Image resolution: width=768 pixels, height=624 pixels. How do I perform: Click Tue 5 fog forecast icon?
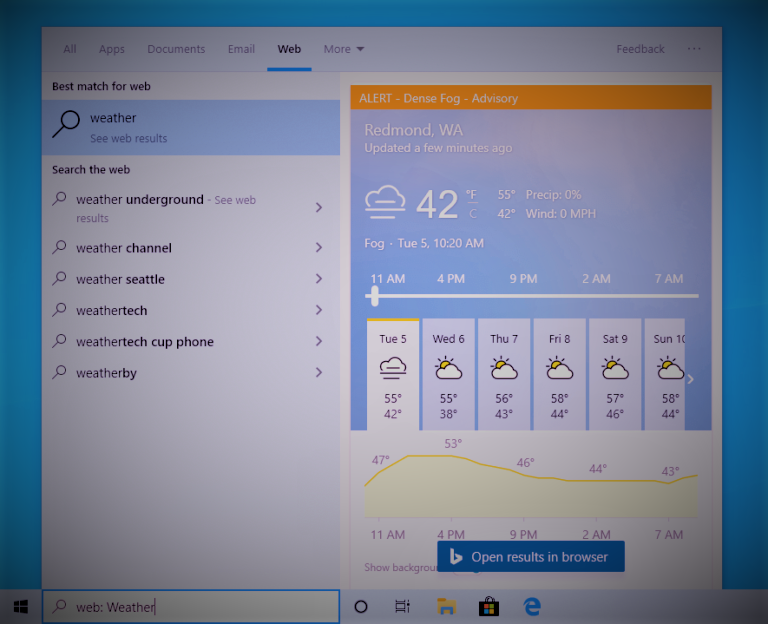(x=393, y=368)
